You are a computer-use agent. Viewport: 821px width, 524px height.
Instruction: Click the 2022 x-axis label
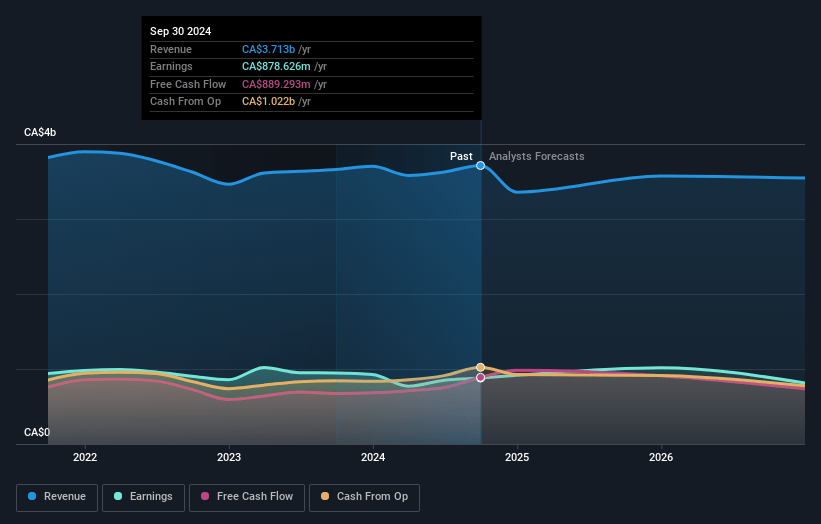click(x=85, y=457)
